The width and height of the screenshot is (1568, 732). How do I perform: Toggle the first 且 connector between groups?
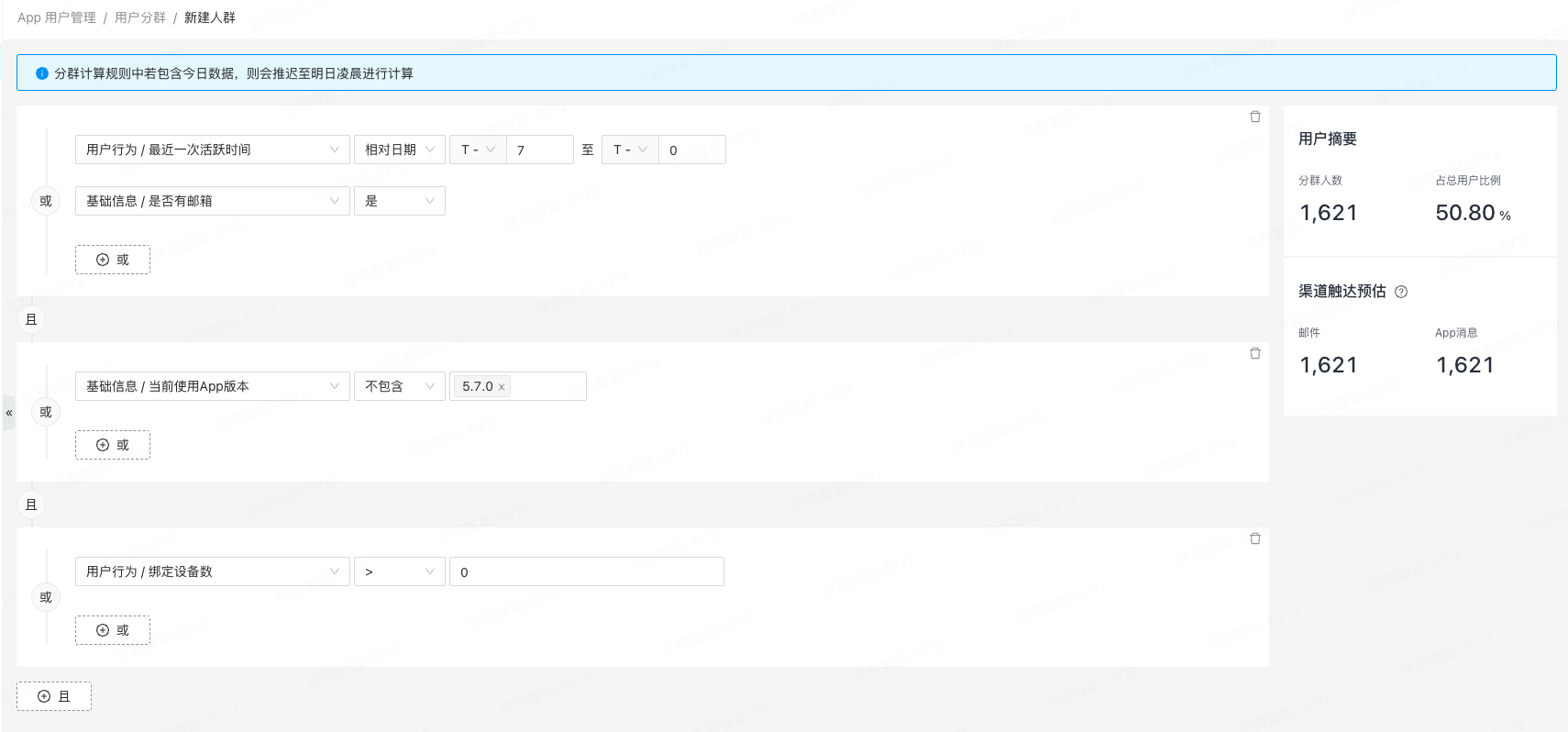(x=31, y=319)
